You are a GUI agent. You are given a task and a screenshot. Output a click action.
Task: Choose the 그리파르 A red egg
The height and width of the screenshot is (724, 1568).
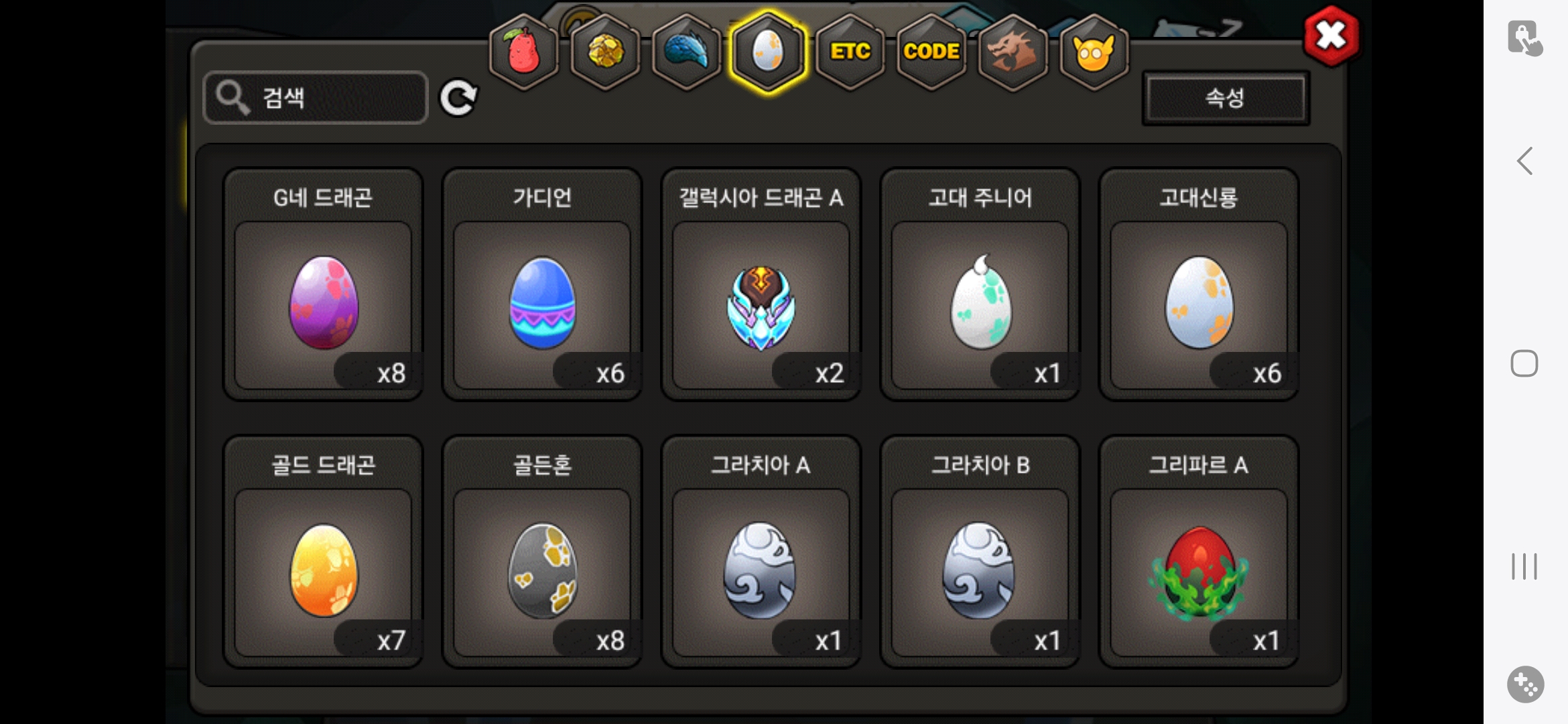click(1199, 552)
